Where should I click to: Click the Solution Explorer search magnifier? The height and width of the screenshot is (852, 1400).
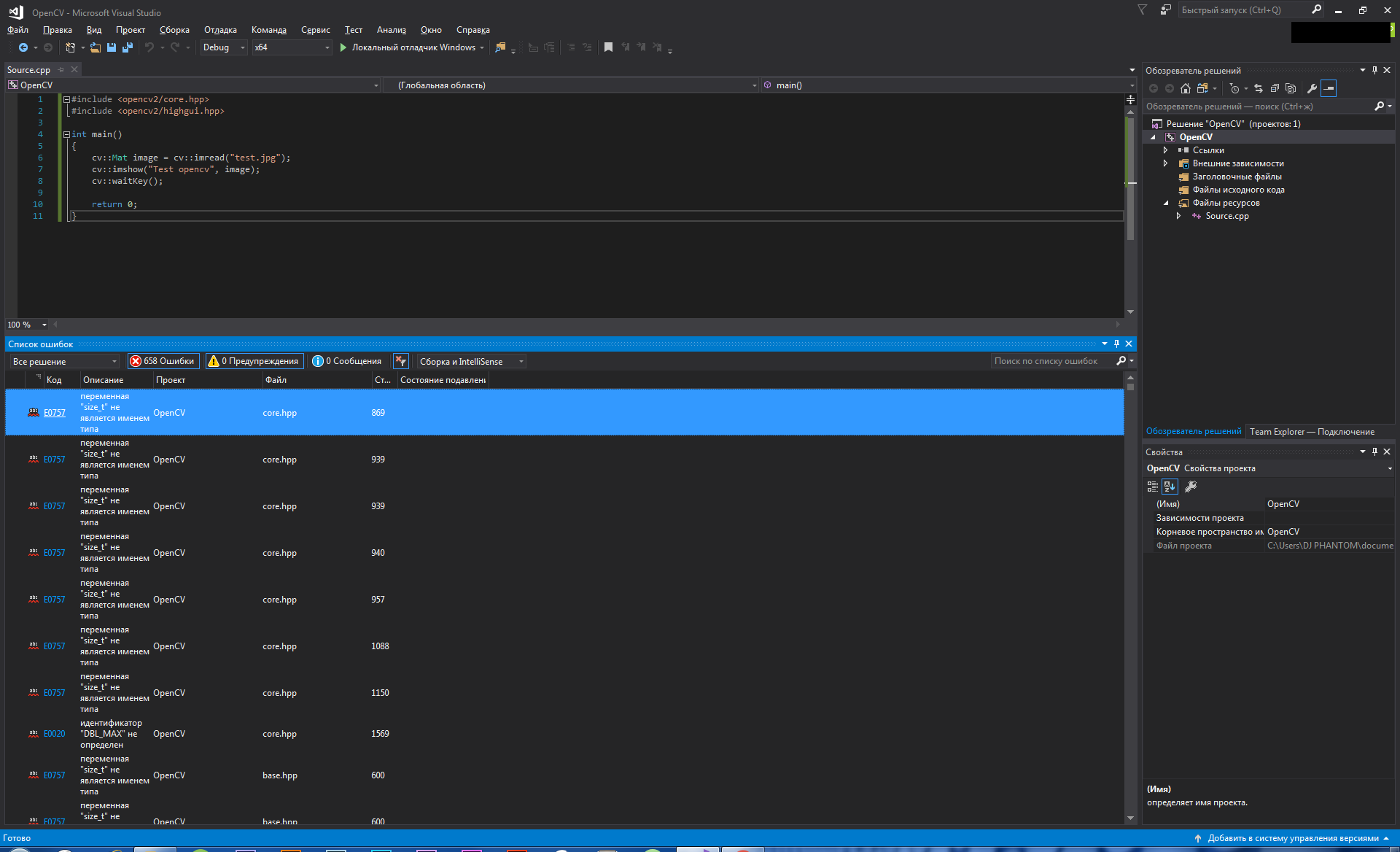pyautogui.click(x=1379, y=106)
